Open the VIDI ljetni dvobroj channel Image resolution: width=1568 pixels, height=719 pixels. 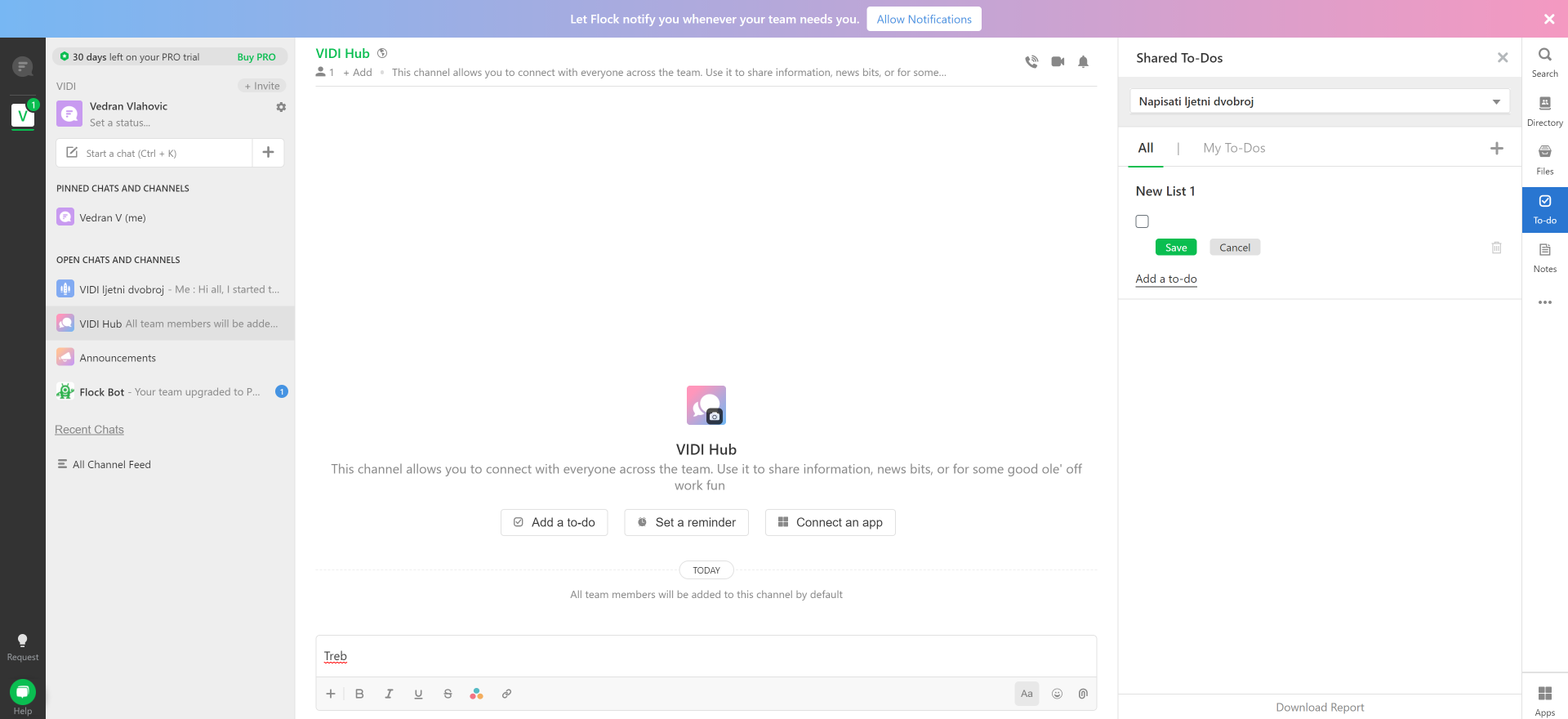[170, 289]
